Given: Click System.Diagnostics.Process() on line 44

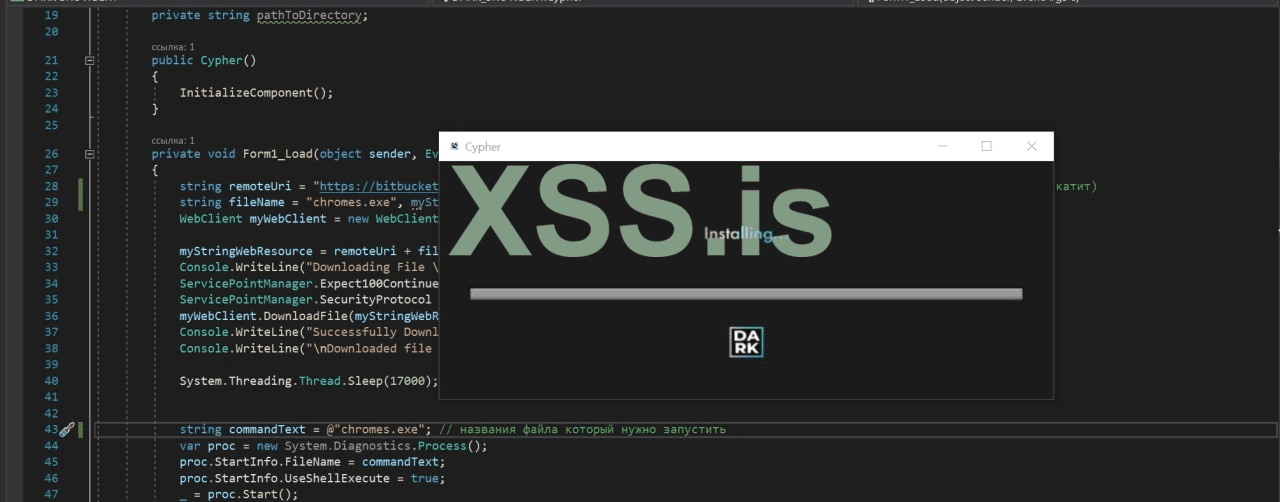Looking at the screenshot, I should pyautogui.click(x=386, y=446).
